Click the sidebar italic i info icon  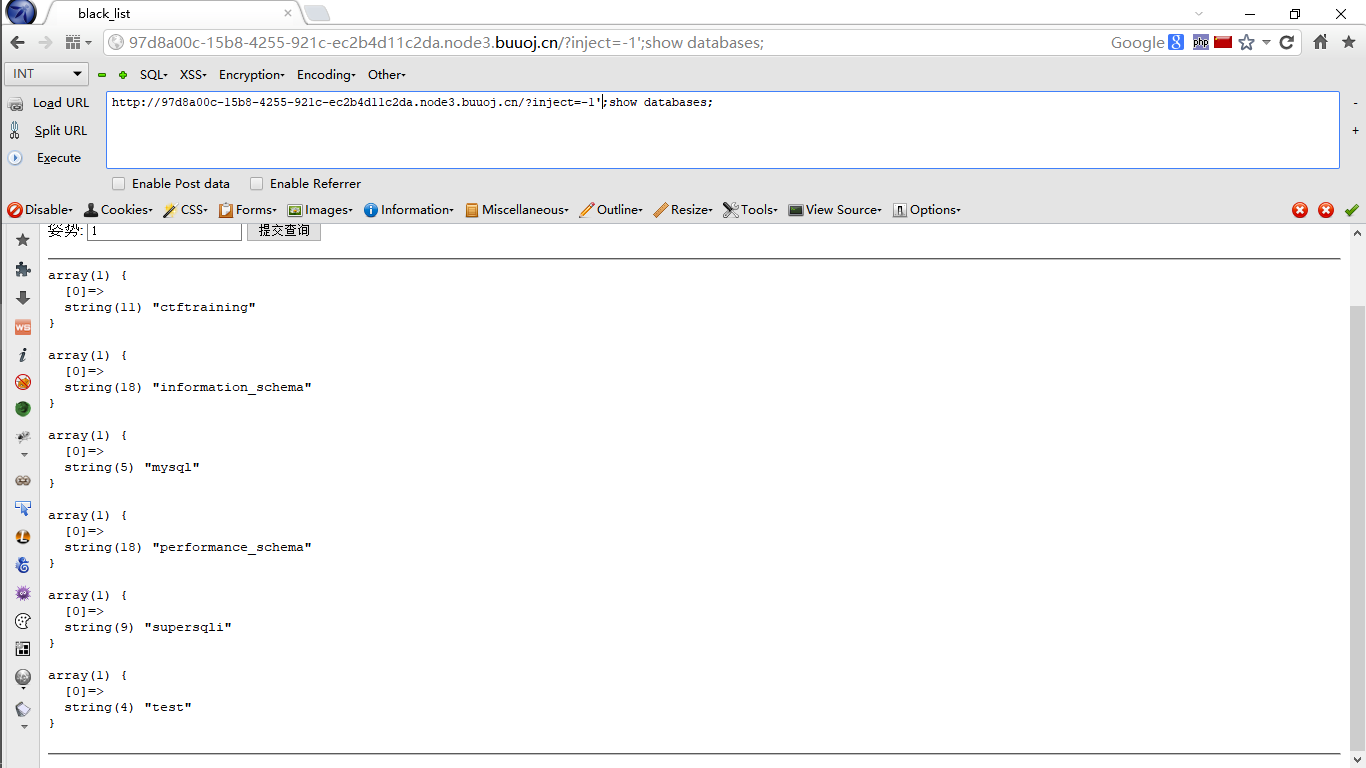(23, 355)
